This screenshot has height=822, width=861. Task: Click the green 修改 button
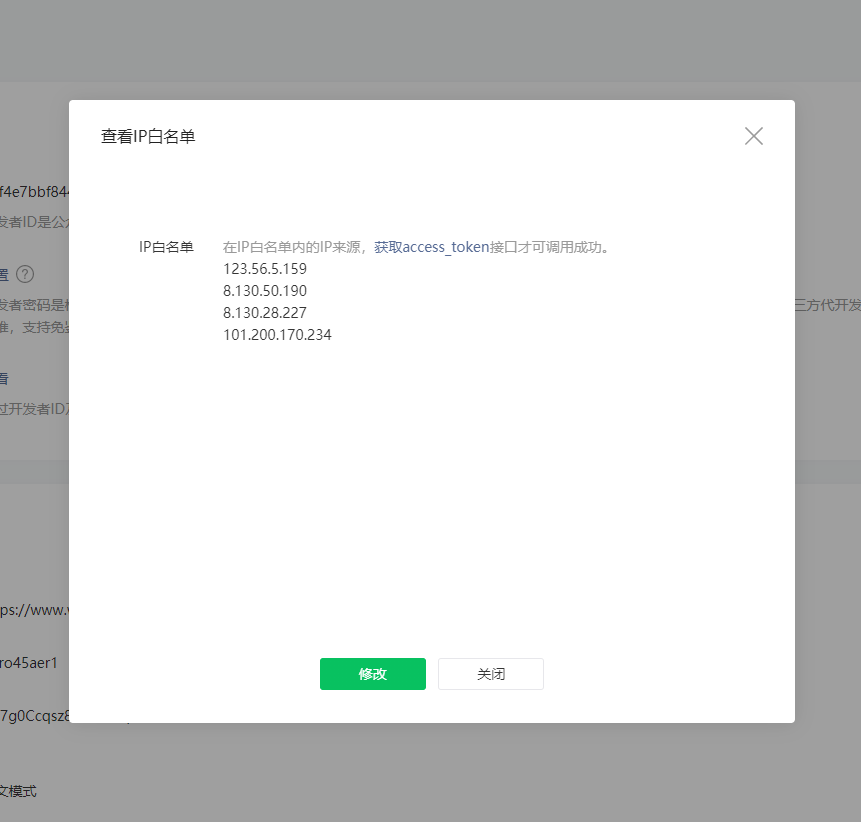[373, 674]
